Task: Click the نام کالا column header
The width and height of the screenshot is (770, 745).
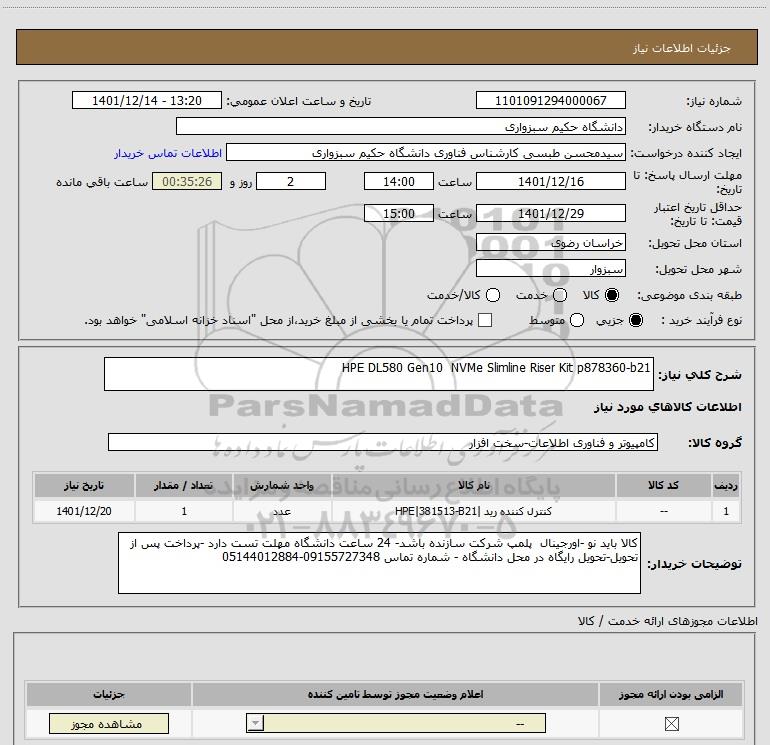Action: 474,485
